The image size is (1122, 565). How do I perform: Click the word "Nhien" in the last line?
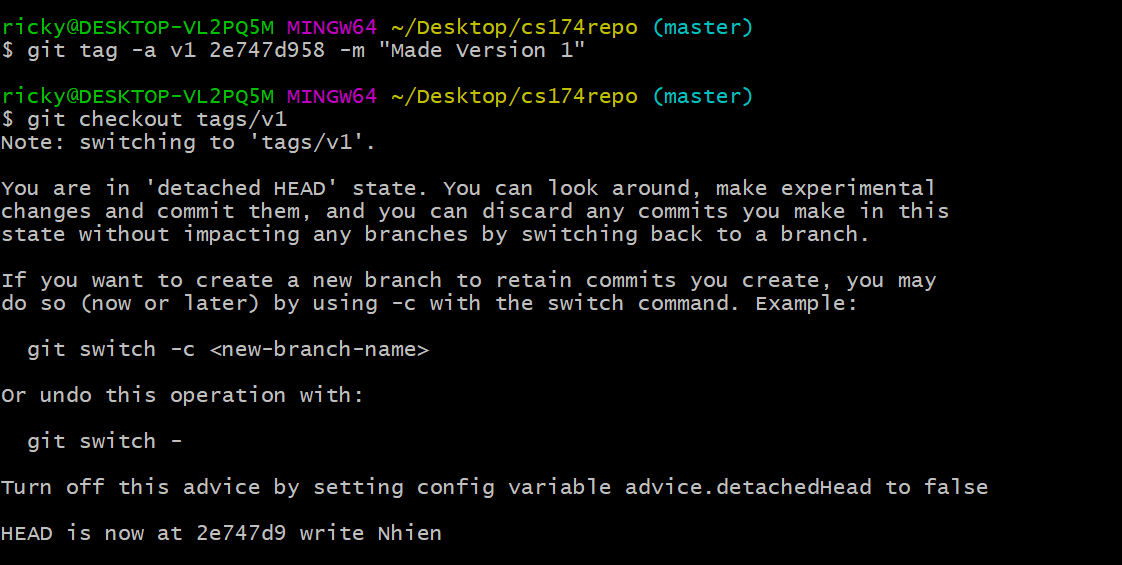tap(409, 533)
